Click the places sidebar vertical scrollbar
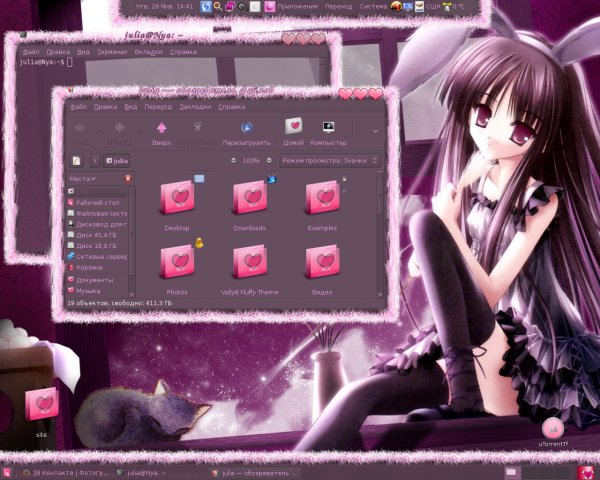Screen dimensions: 600x480 coord(132,241)
